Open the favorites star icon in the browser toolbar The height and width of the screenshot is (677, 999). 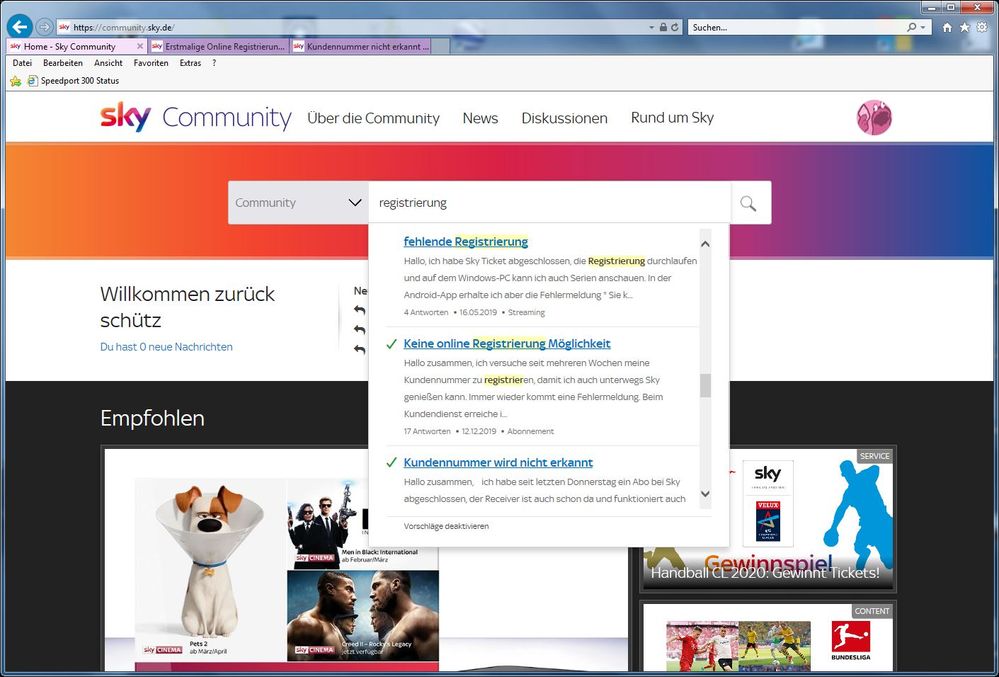coord(965,27)
